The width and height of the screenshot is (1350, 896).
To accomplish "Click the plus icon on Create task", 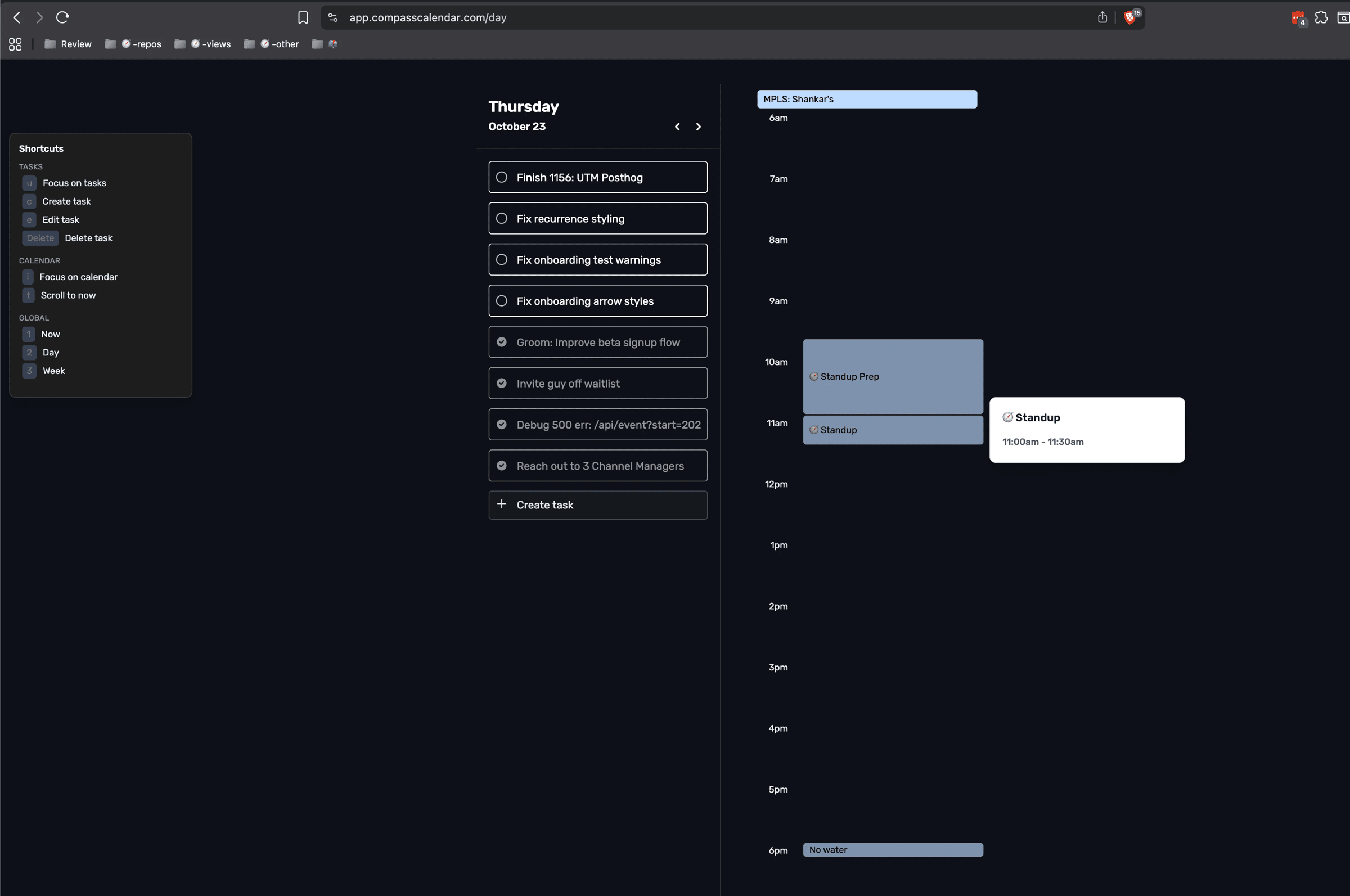I will (x=502, y=504).
